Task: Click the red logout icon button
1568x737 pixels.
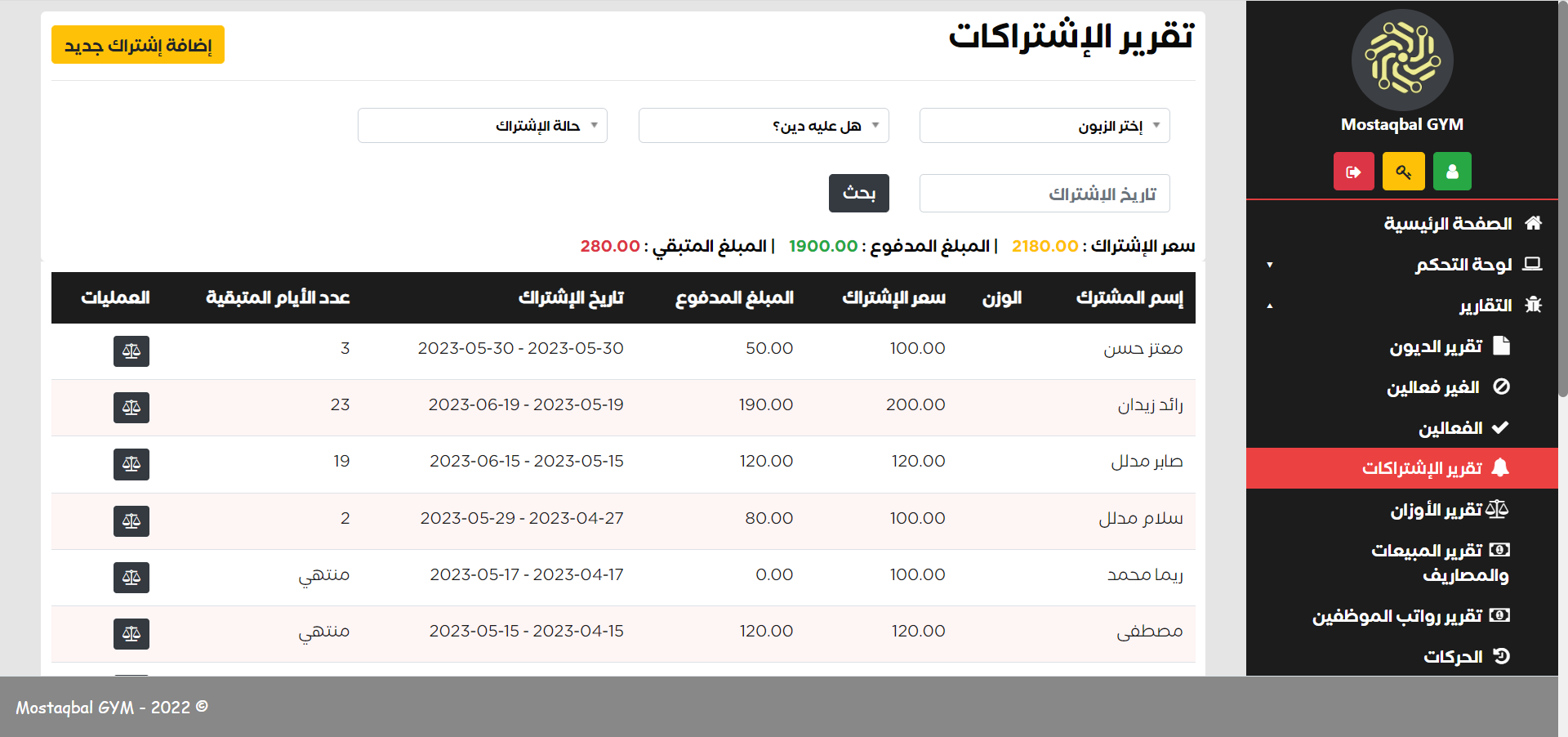Action: pos(1353,172)
